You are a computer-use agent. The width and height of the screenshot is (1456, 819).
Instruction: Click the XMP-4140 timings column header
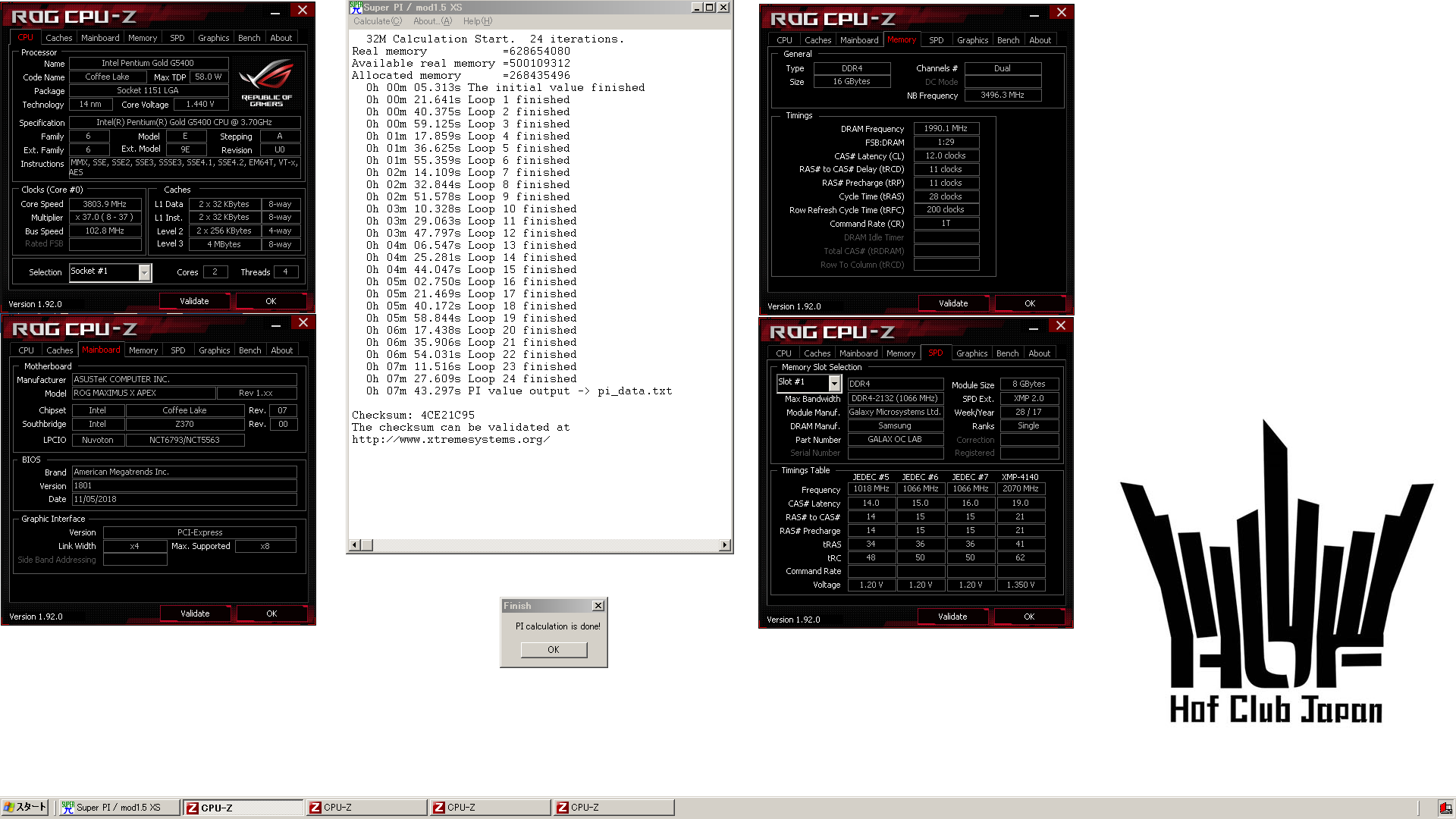(1020, 477)
